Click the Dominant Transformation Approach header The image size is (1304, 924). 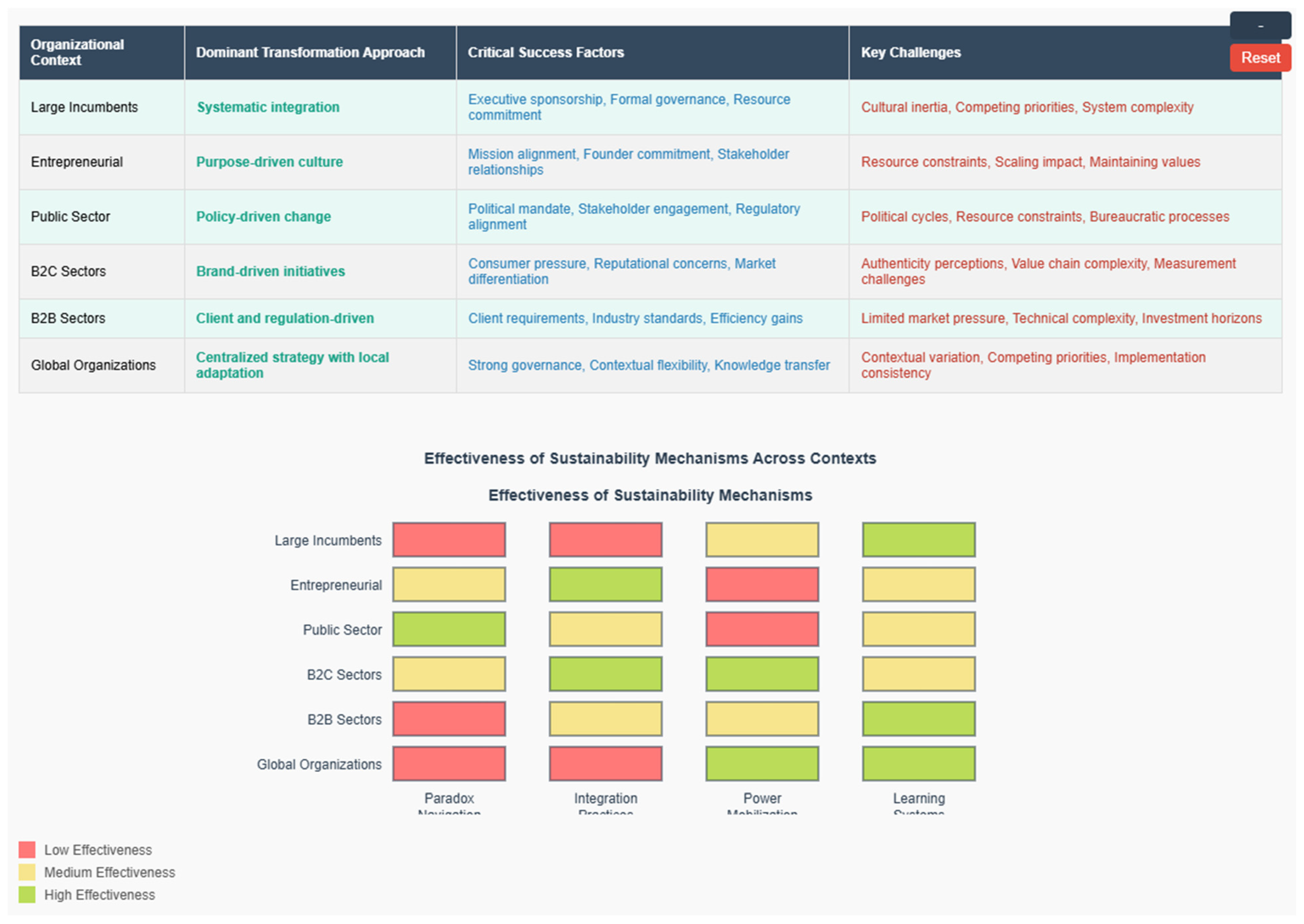[310, 52]
